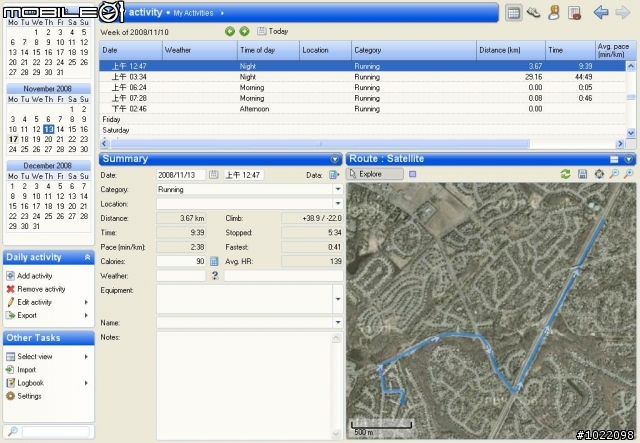Save the route map image
This screenshot has height=443, width=640.
point(583,174)
